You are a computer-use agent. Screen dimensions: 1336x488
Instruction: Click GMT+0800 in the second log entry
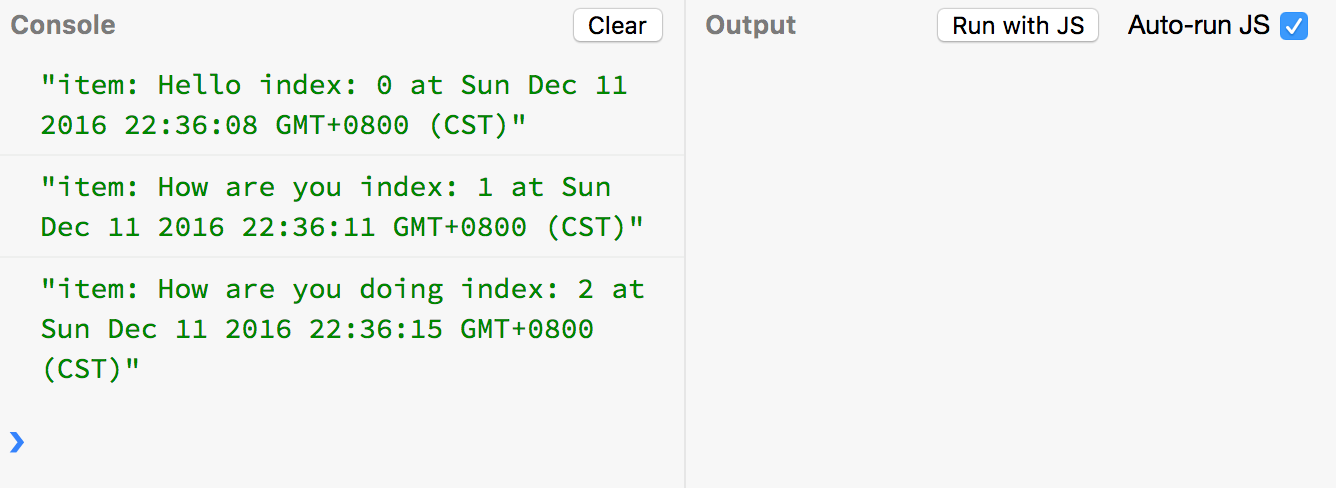click(x=460, y=228)
